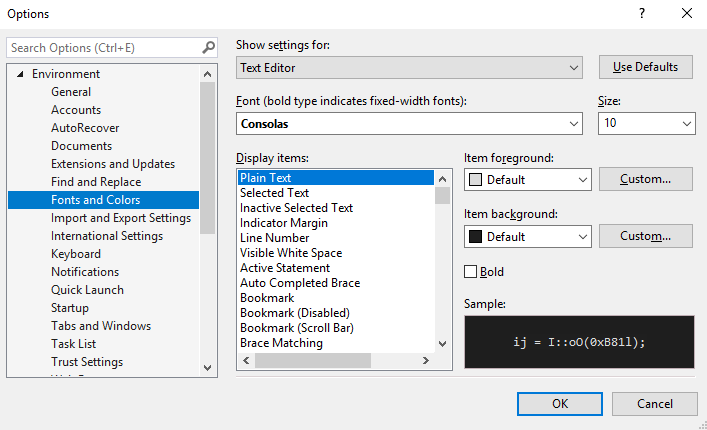Open International Settings page
The width and height of the screenshot is (707, 430).
(107, 236)
